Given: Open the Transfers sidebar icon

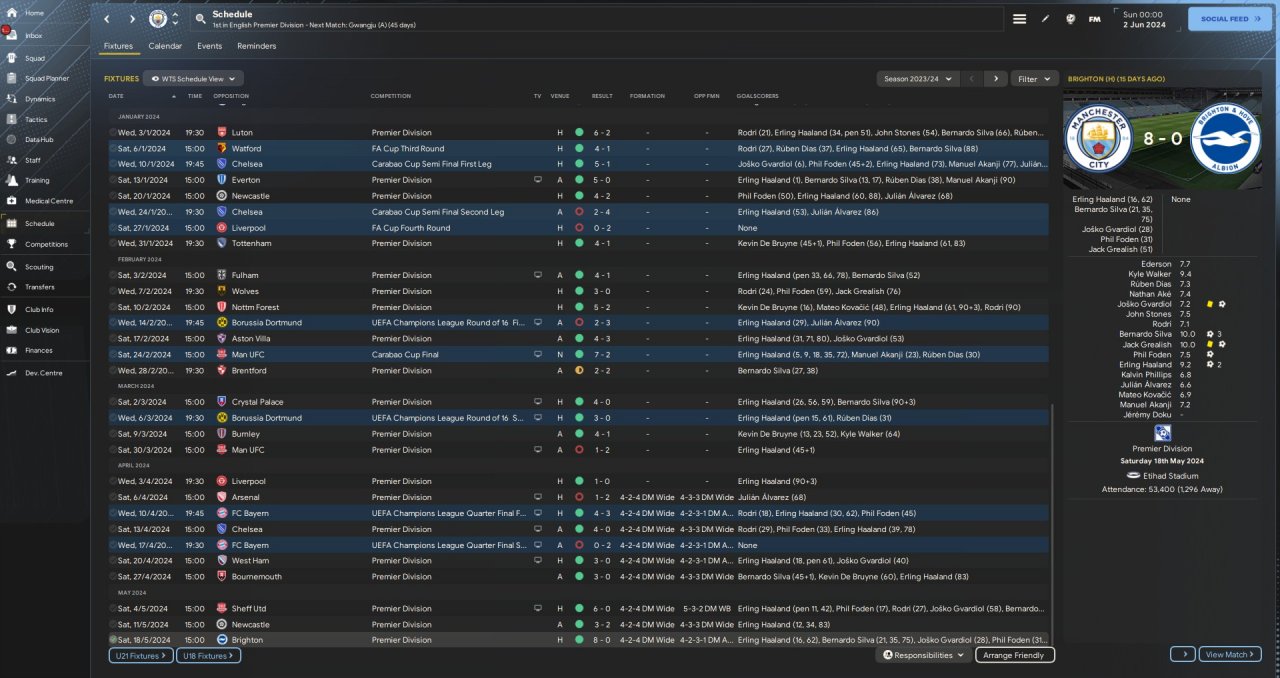Looking at the screenshot, I should pyautogui.click(x=13, y=287).
